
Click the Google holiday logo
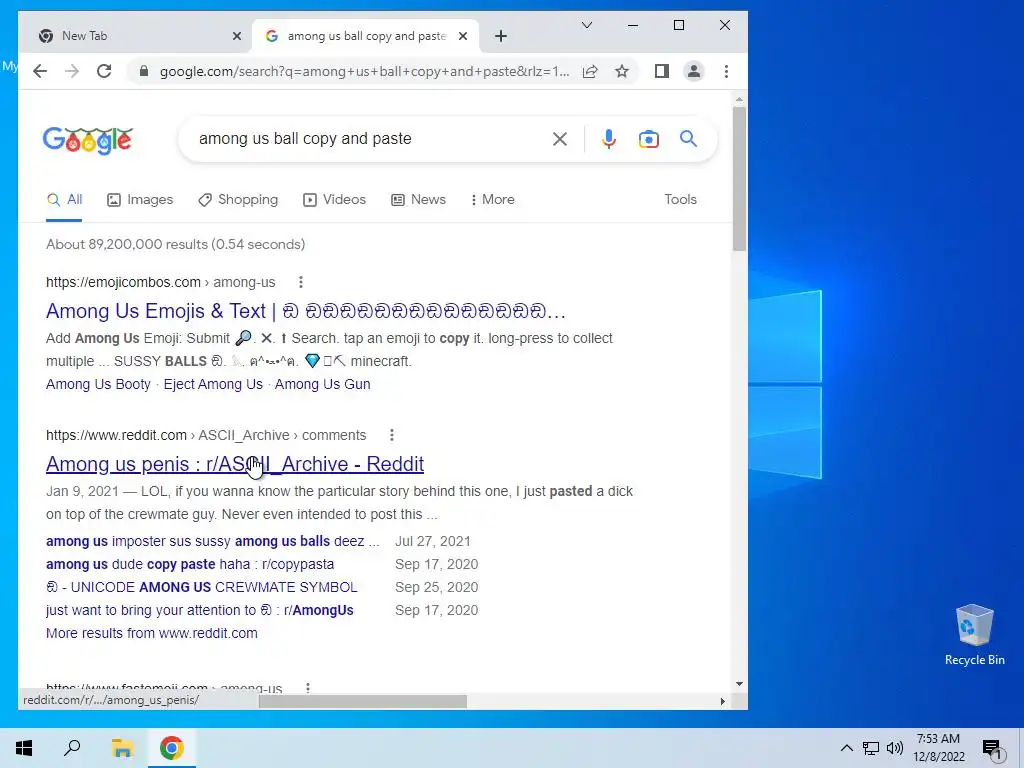tap(88, 140)
